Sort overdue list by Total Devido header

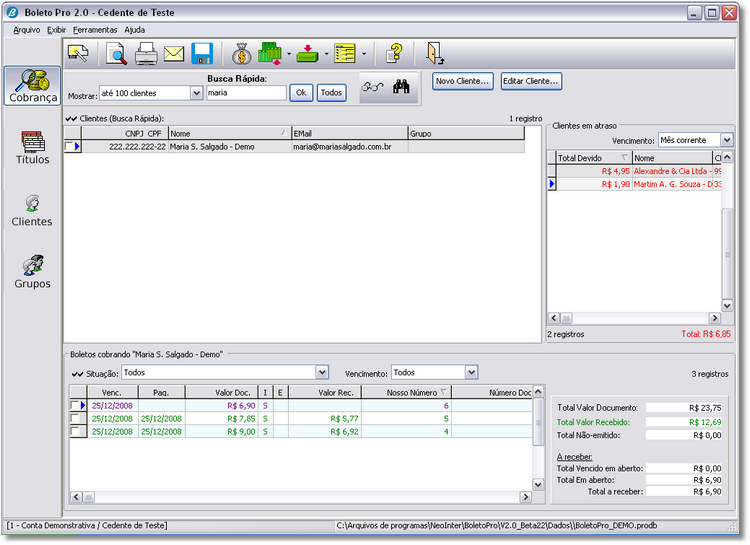pyautogui.click(x=594, y=158)
